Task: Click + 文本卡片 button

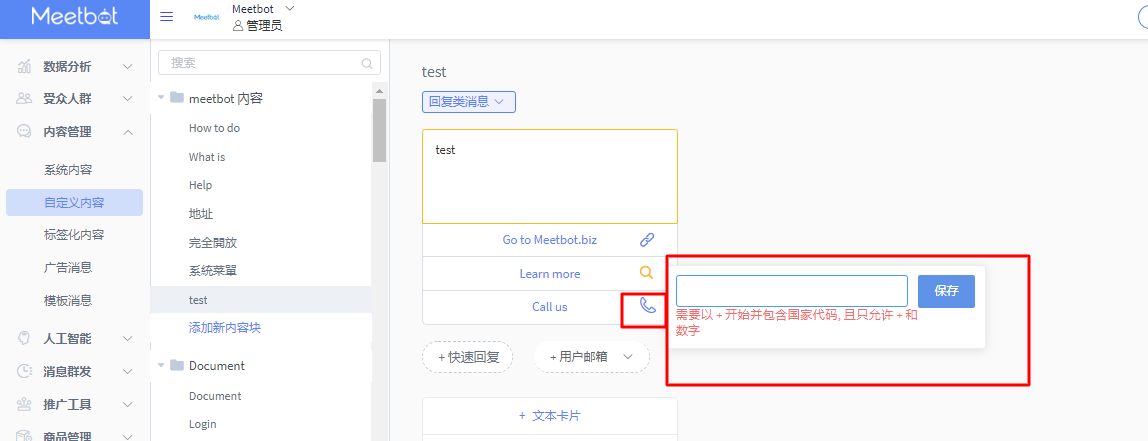Action: (550, 415)
